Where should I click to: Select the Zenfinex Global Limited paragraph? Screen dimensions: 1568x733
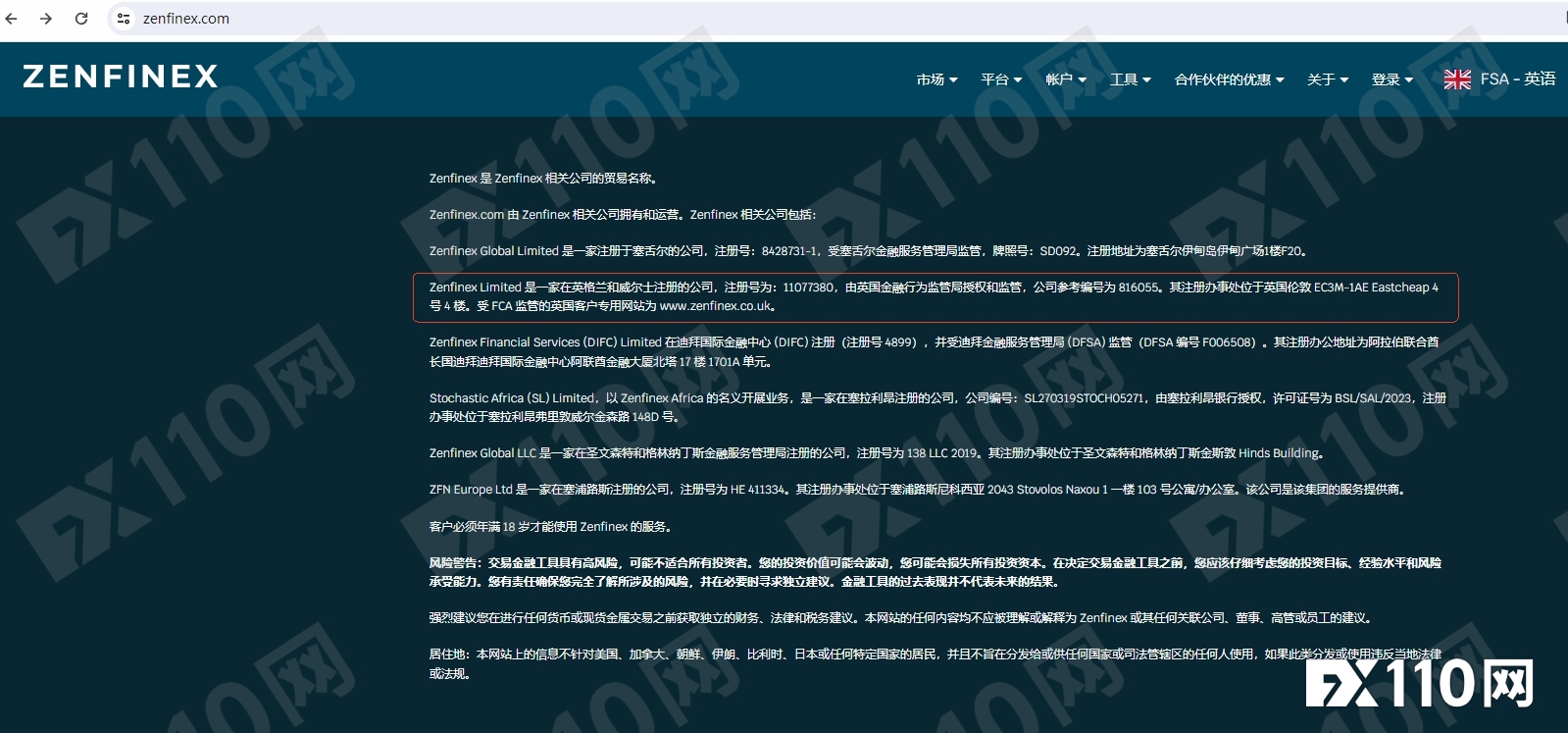[869, 251]
